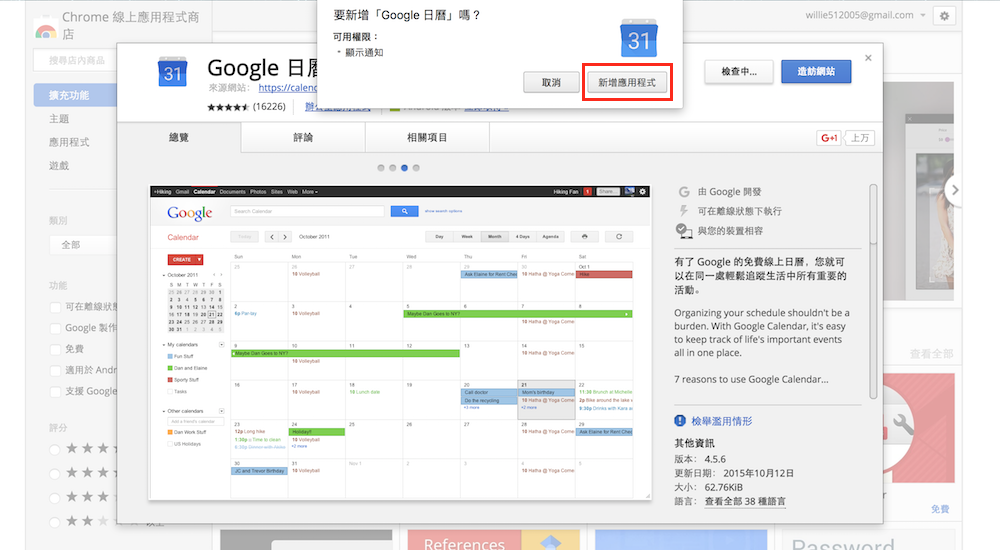This screenshot has height=550, width=1000.
Task: Switch to the 評論 tab
Action: coord(303,138)
